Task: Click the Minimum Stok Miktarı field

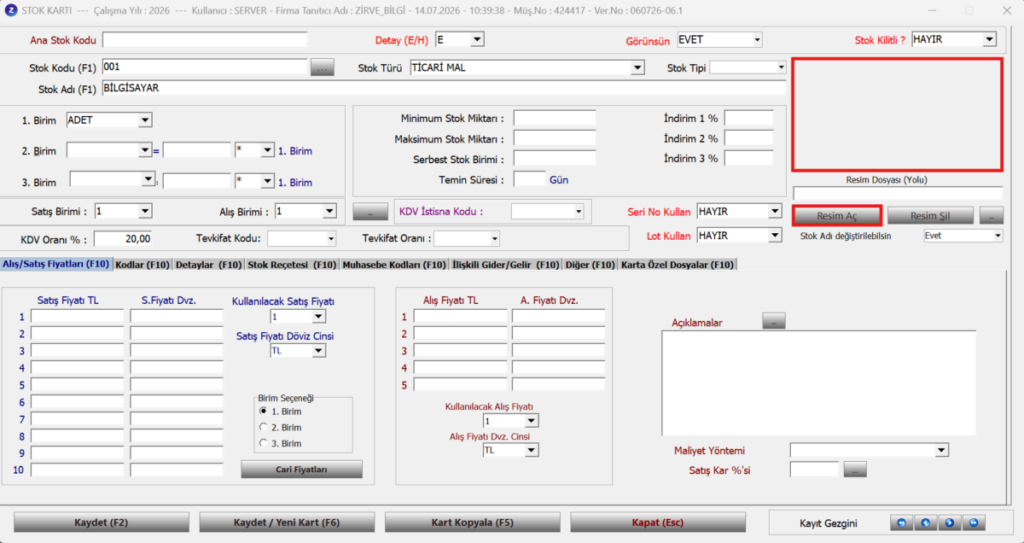Action: 554,118
